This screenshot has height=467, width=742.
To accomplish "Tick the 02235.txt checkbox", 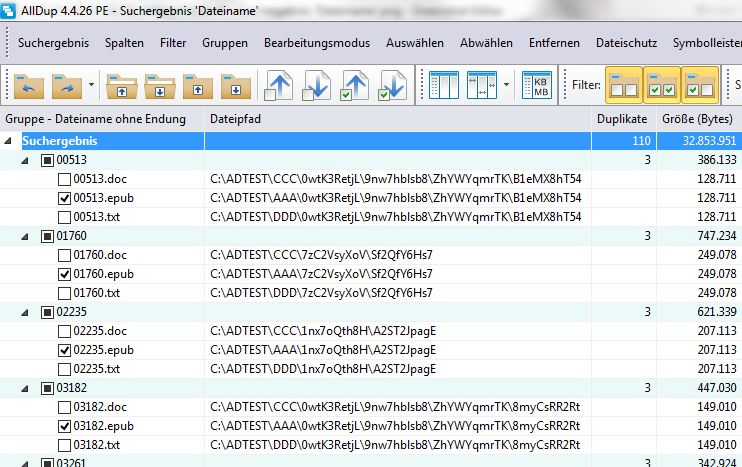I will 64,369.
